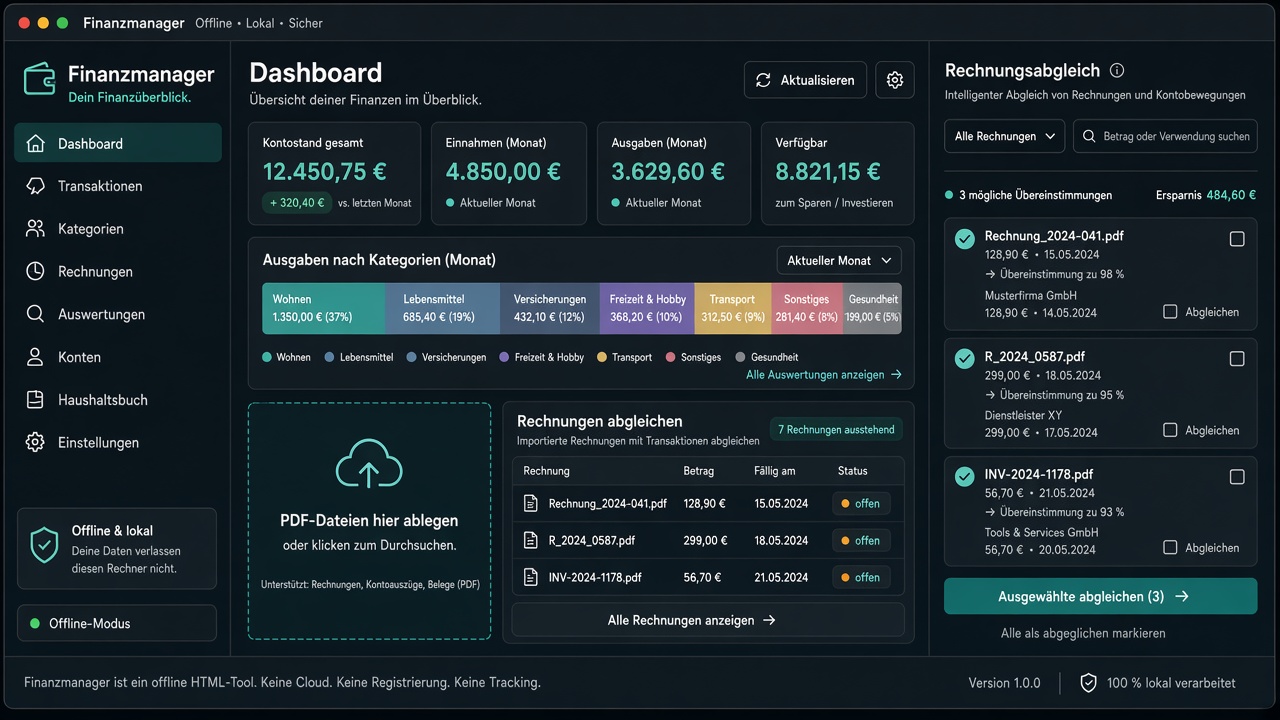Select the R_2024_0587.pdf card checkbox
Screen dimensions: 1280x720
click(1237, 358)
